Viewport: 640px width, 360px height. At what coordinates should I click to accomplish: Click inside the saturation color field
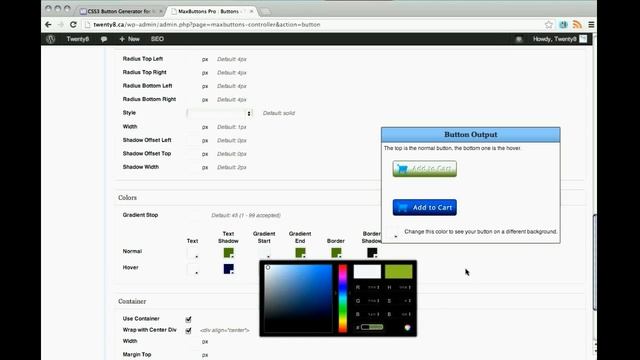tap(298, 298)
